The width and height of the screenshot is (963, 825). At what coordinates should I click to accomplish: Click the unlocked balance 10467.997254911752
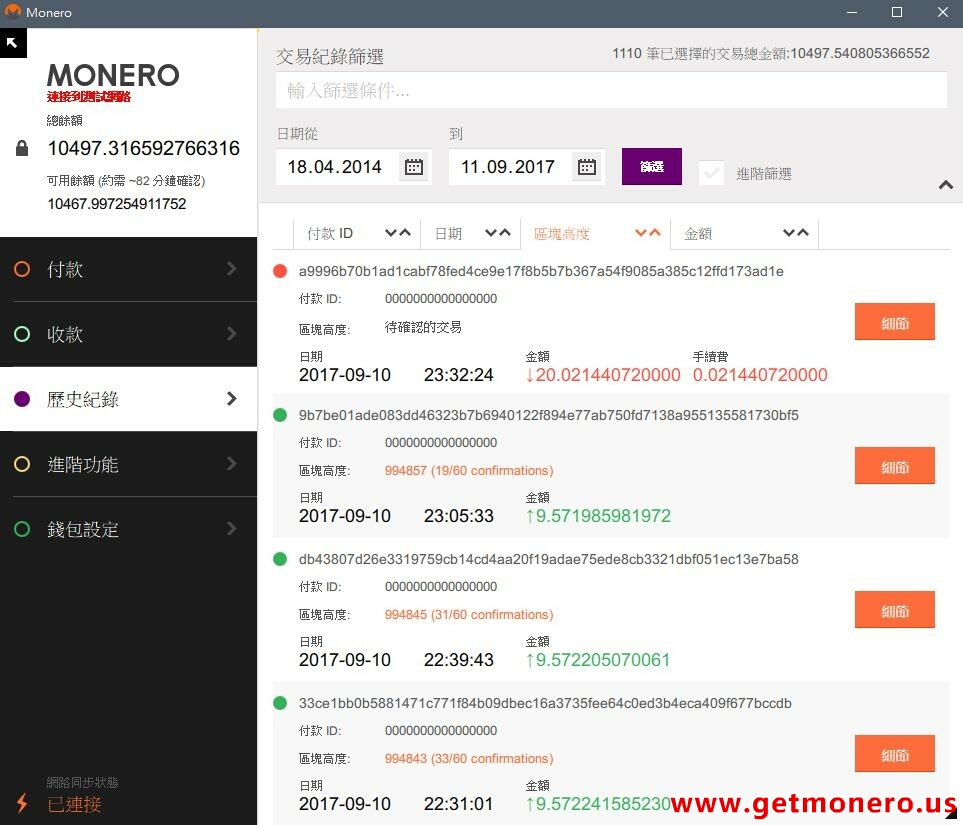click(x=117, y=204)
